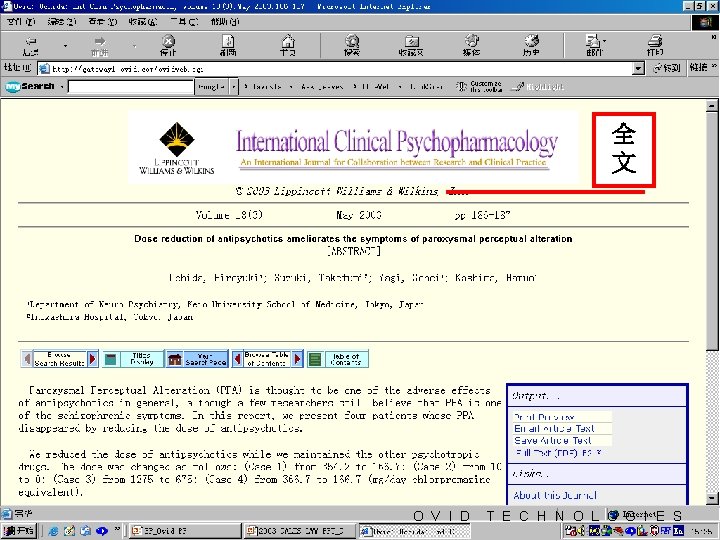This screenshot has height=540, width=720.
Task: Open the 工具(T) Tools menu
Action: pos(184,22)
